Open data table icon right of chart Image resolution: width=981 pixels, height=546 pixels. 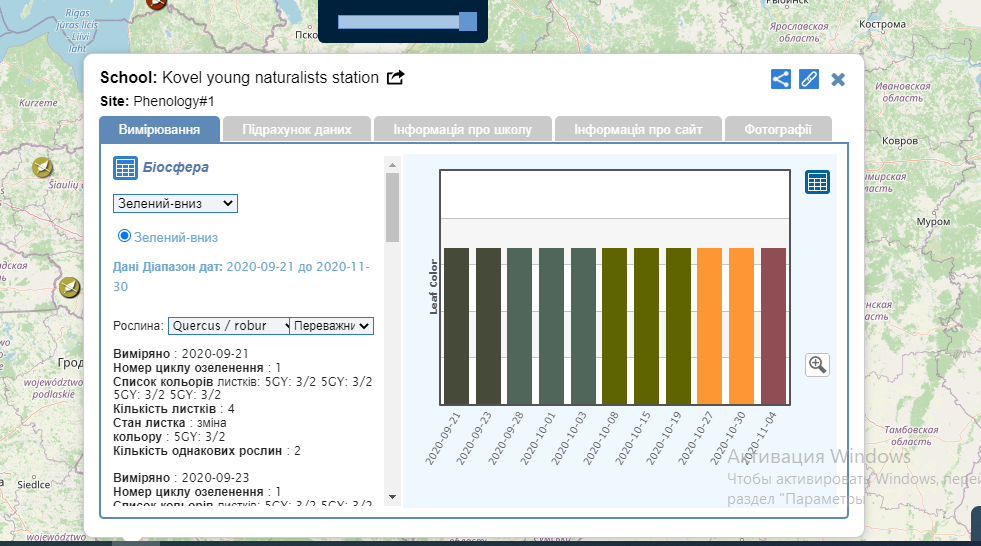click(817, 182)
